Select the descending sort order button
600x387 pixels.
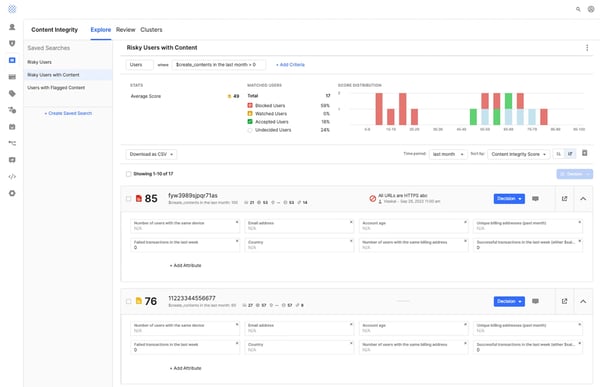(570, 154)
